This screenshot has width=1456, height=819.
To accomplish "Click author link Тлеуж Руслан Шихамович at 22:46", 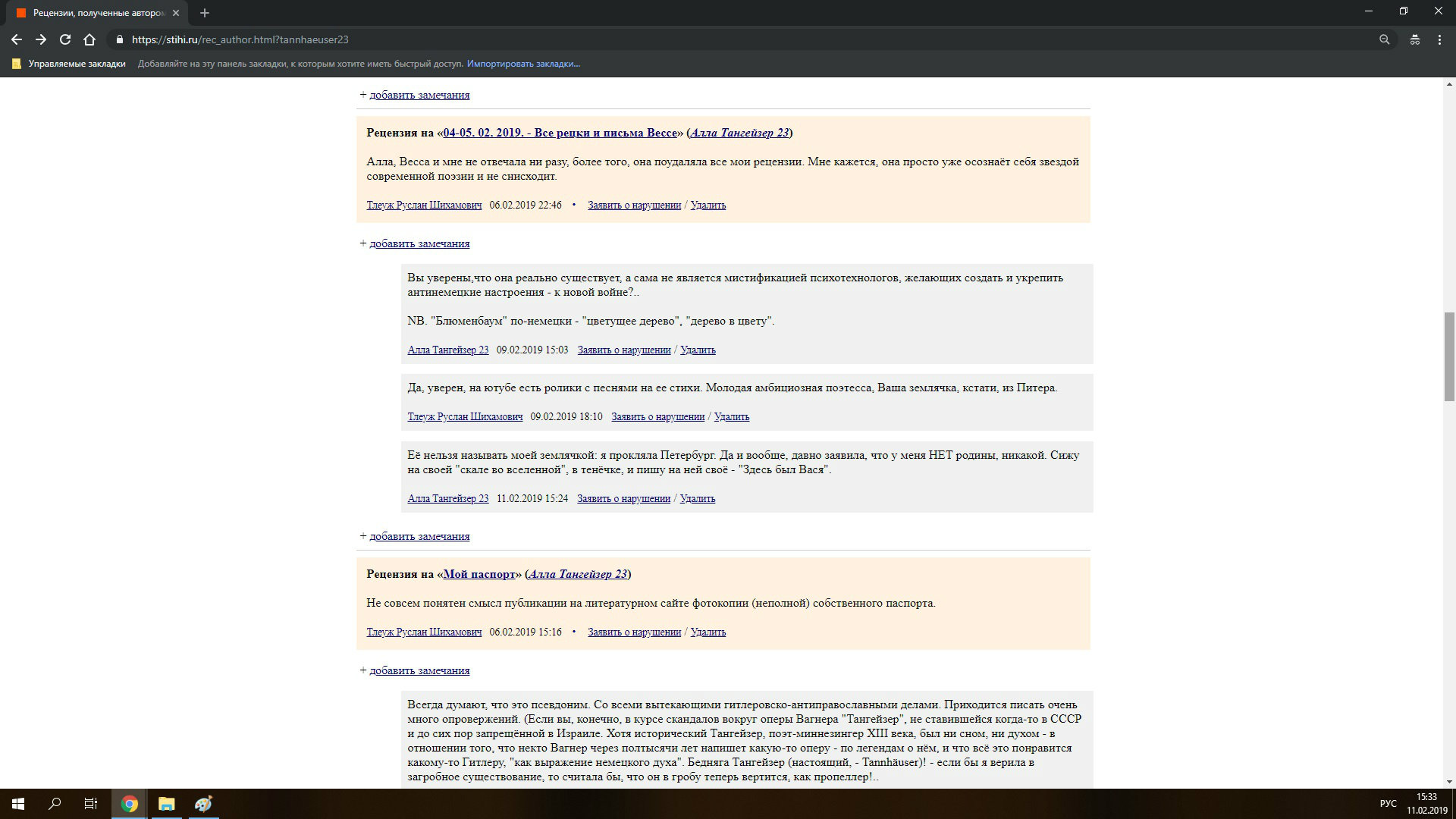I will [424, 205].
